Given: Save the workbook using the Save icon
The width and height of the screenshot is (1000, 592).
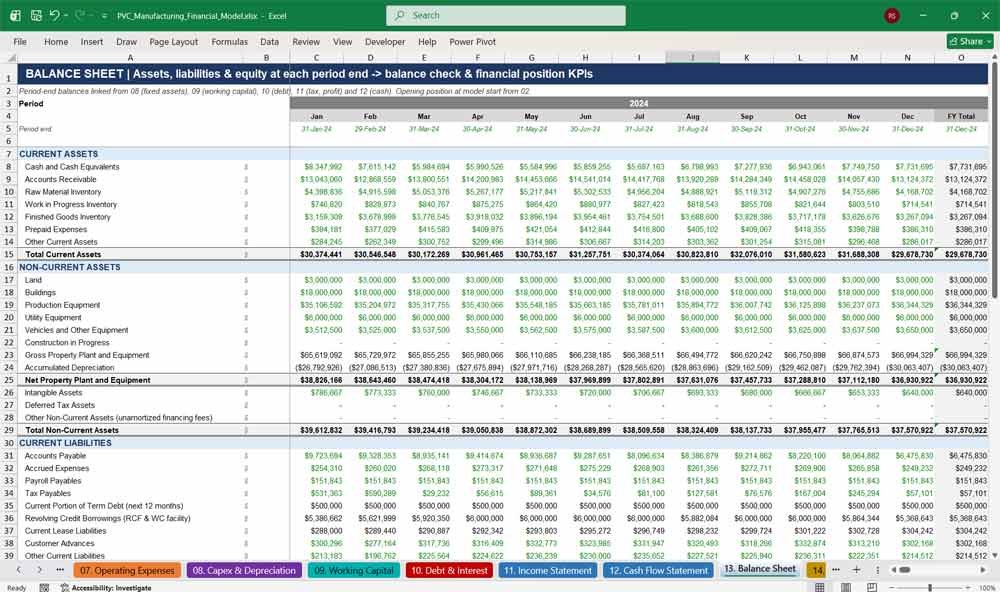Looking at the screenshot, I should (36, 15).
